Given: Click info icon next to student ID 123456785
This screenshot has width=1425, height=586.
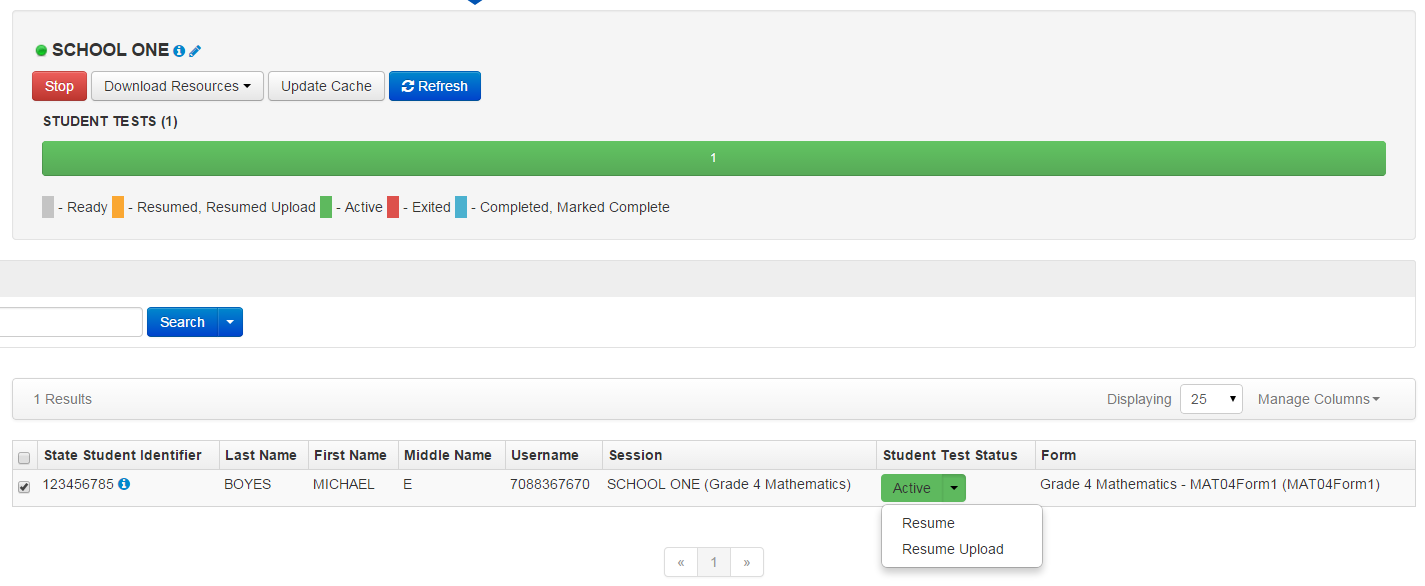Looking at the screenshot, I should pyautogui.click(x=124, y=484).
